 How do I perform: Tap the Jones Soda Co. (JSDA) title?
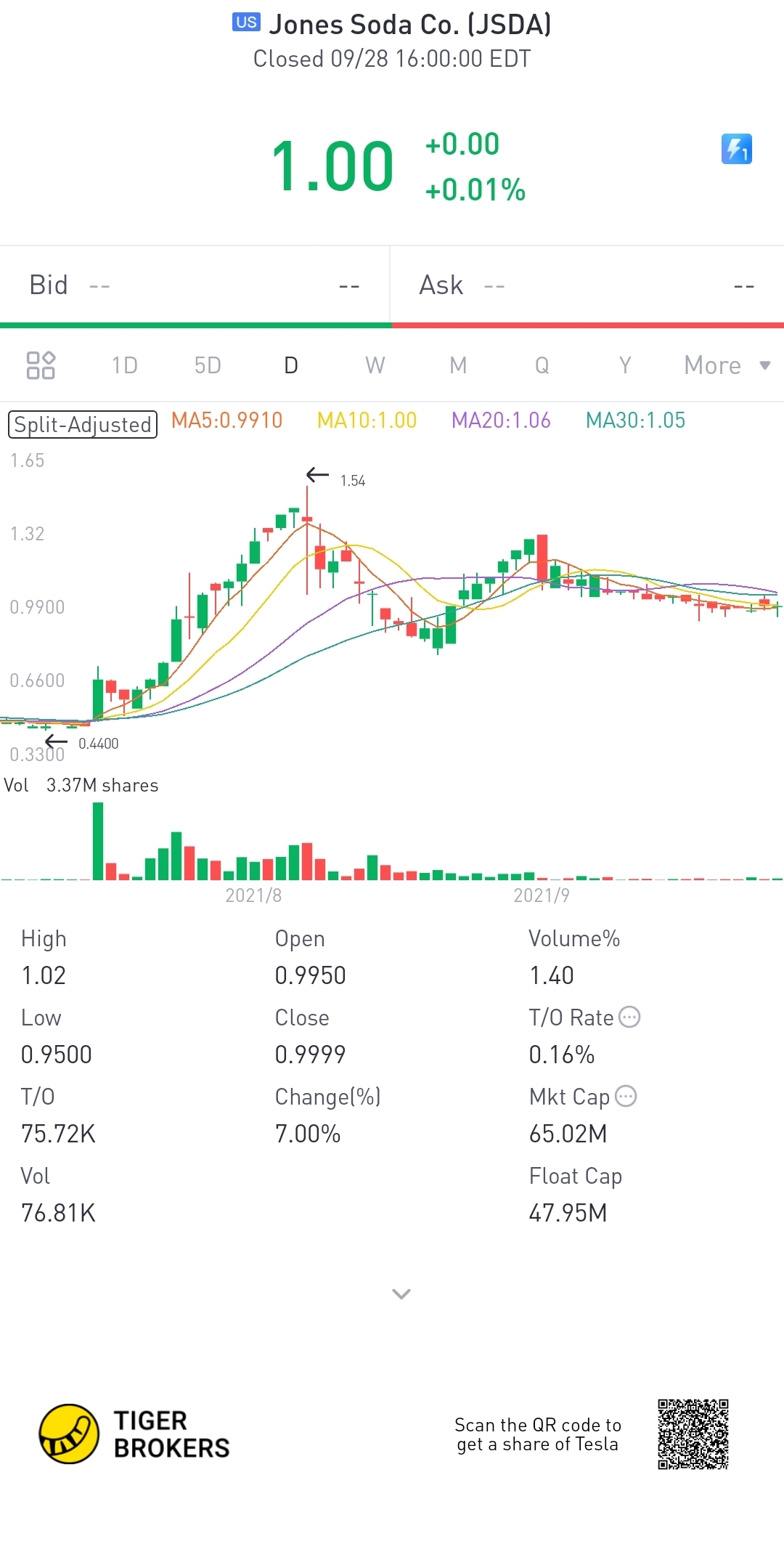[410, 25]
